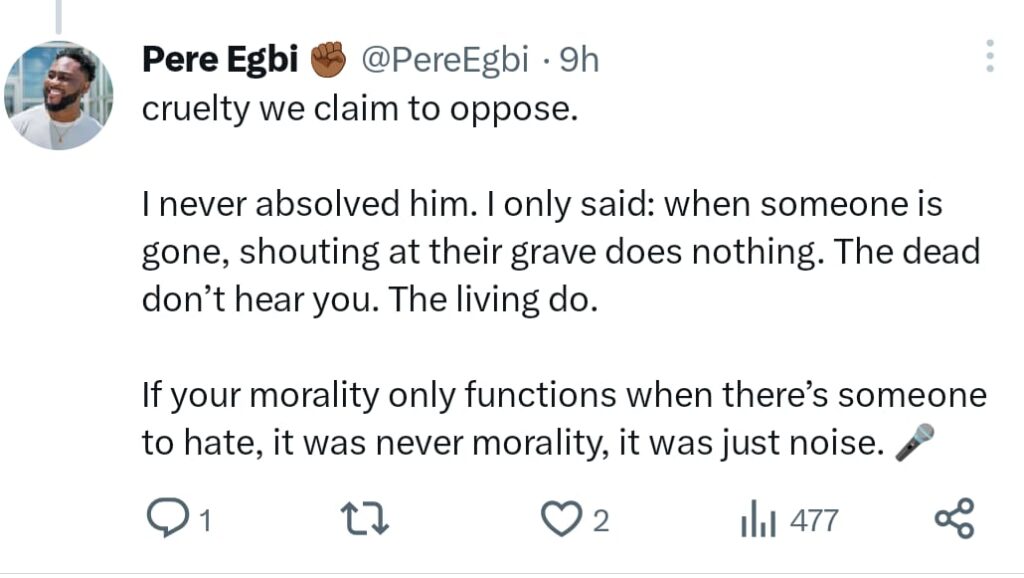
Task: Repost this tweet using the retweet arrows
Action: [359, 519]
